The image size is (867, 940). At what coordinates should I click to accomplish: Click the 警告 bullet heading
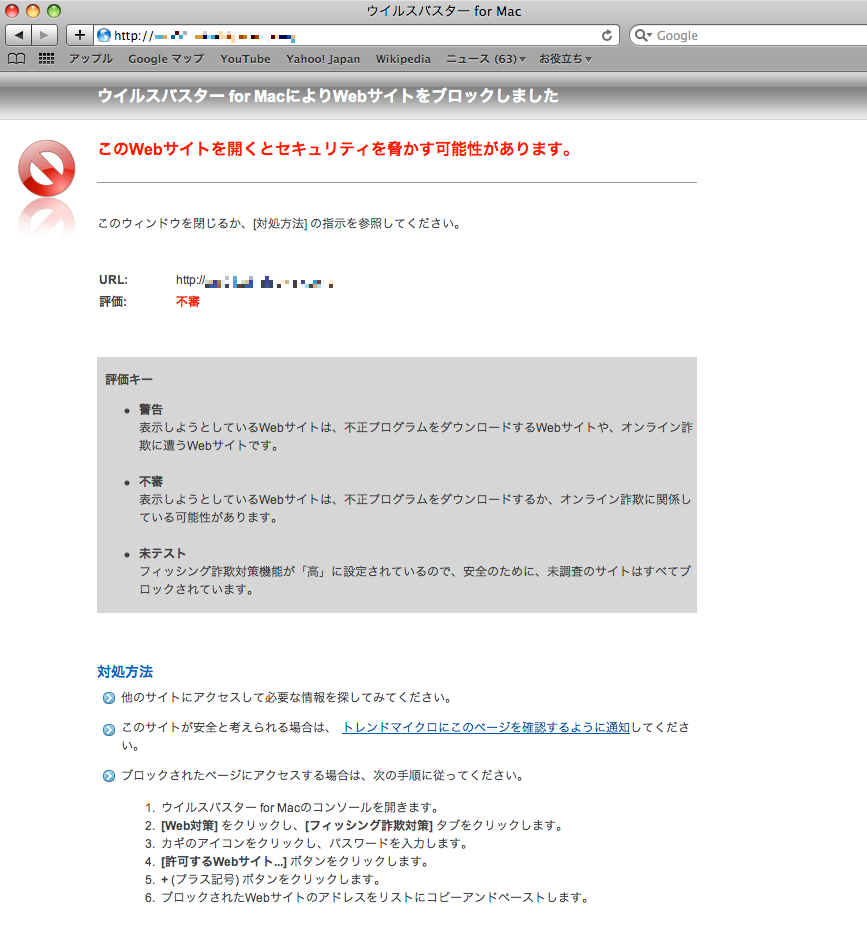pyautogui.click(x=151, y=409)
